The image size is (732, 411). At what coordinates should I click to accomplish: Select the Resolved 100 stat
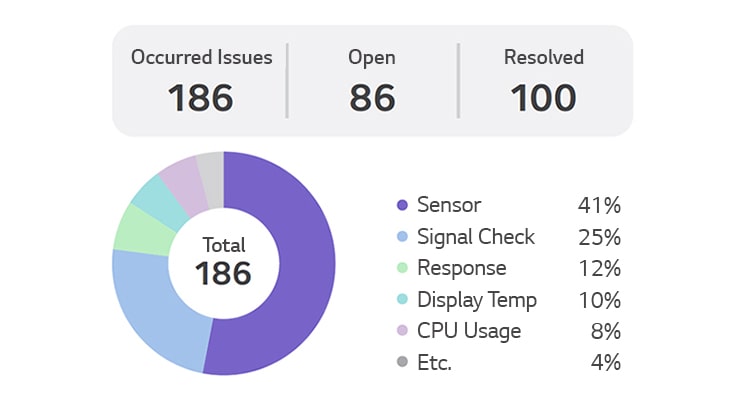point(543,80)
